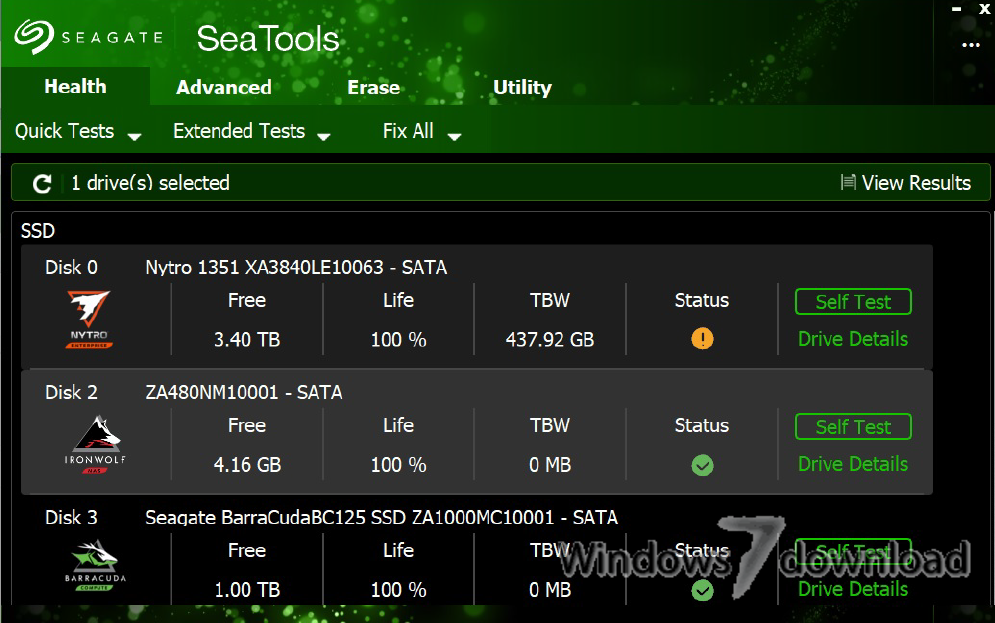Click the 3.40 TB free value
Viewport: 995px width, 623px height.
(x=247, y=339)
